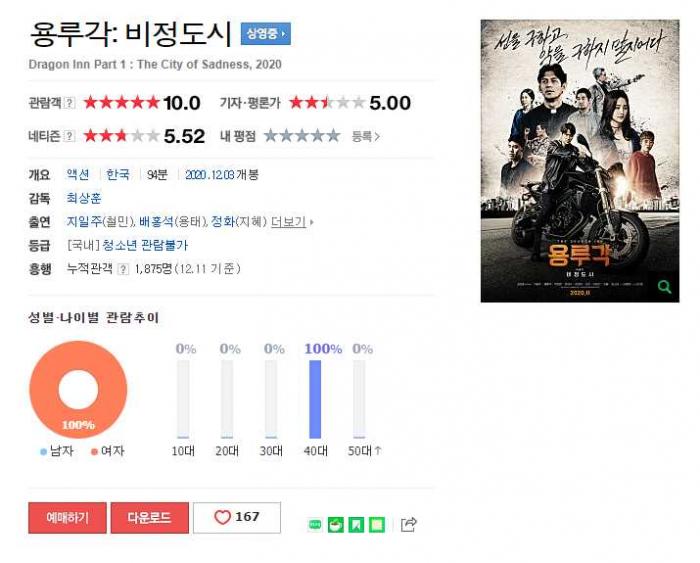The image size is (700, 563).
Task: Open director 최상훈 link
Action: pyautogui.click(x=84, y=198)
